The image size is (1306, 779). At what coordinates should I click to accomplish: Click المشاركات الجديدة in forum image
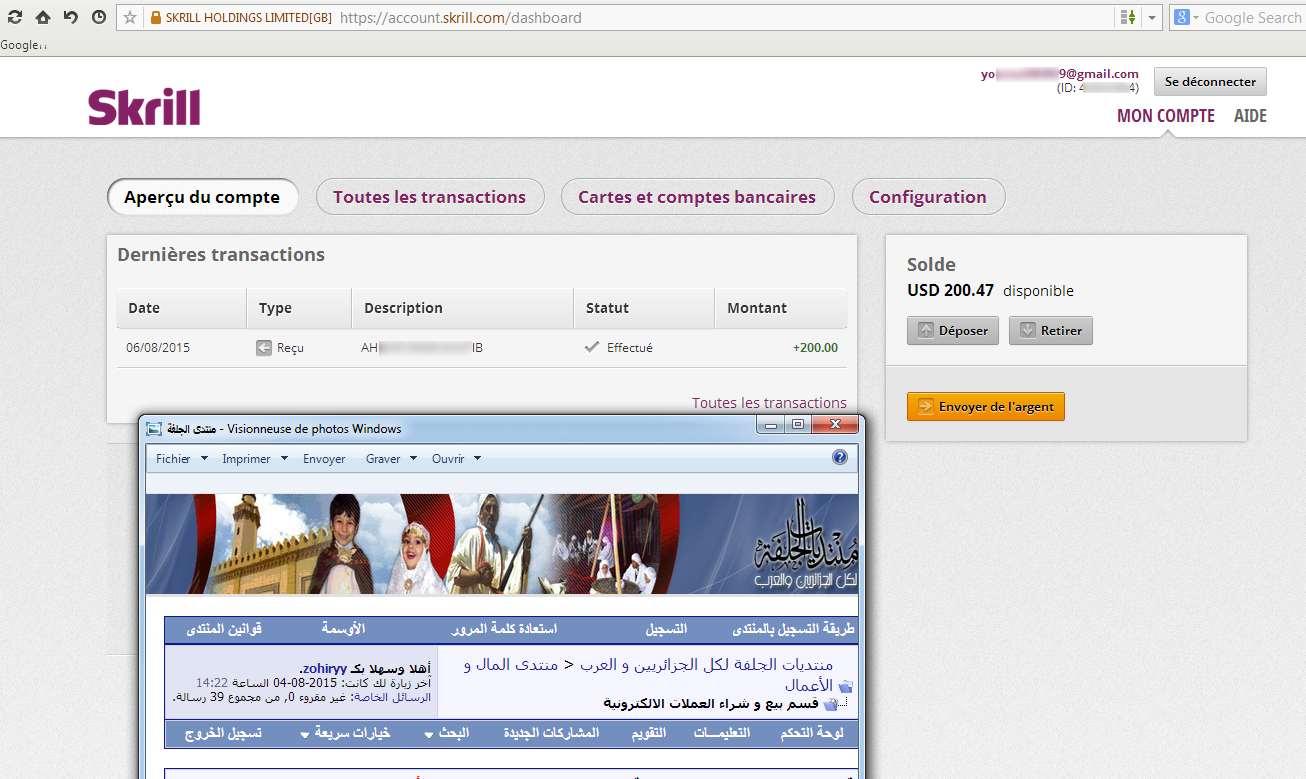click(x=551, y=733)
